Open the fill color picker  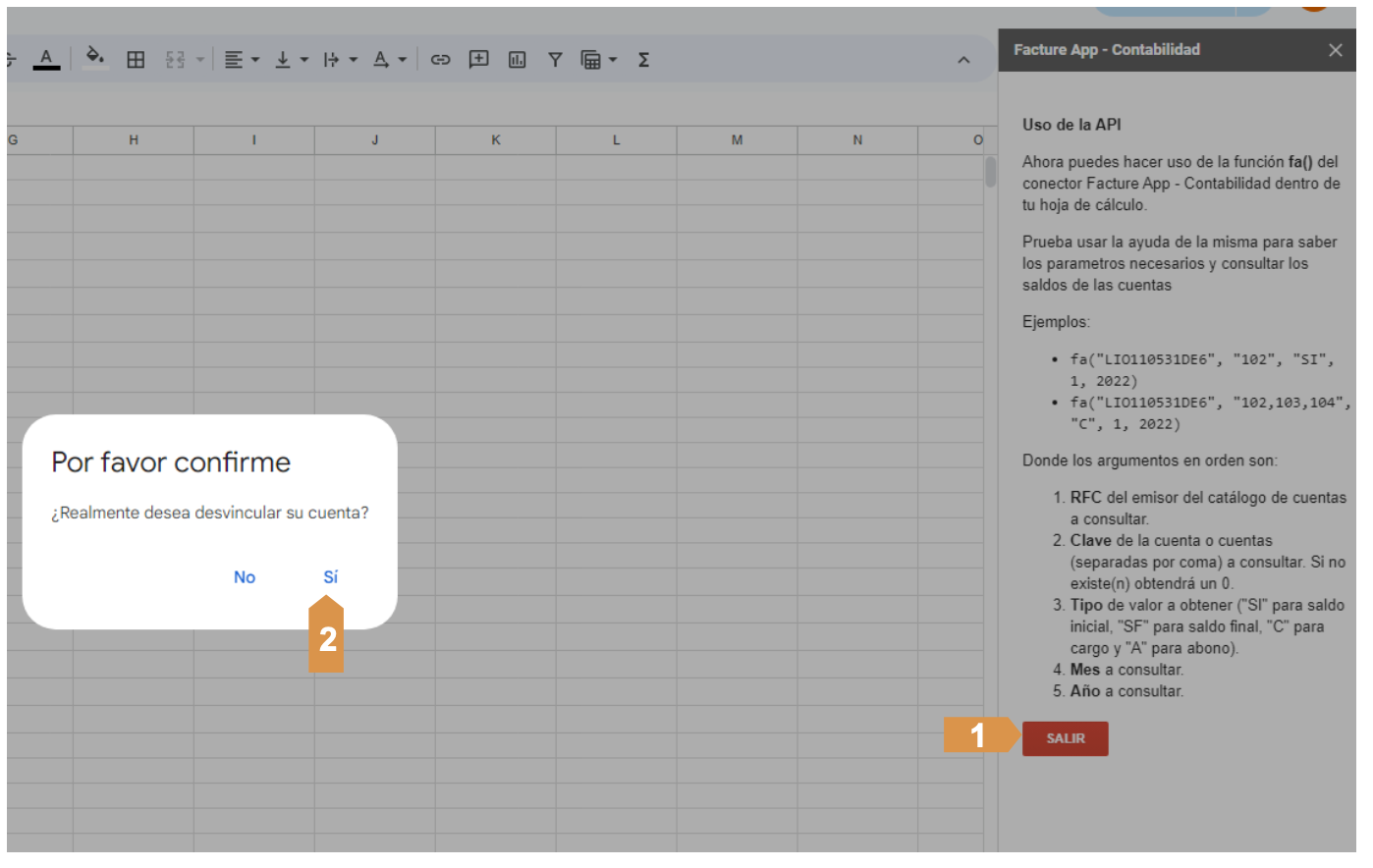[95, 59]
